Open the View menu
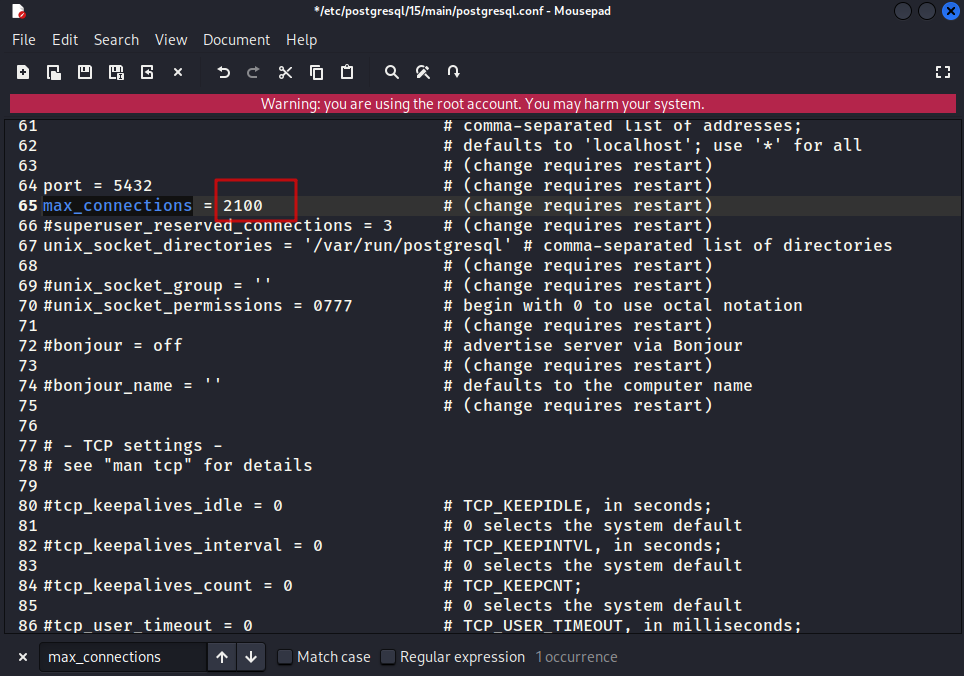 tap(171, 40)
